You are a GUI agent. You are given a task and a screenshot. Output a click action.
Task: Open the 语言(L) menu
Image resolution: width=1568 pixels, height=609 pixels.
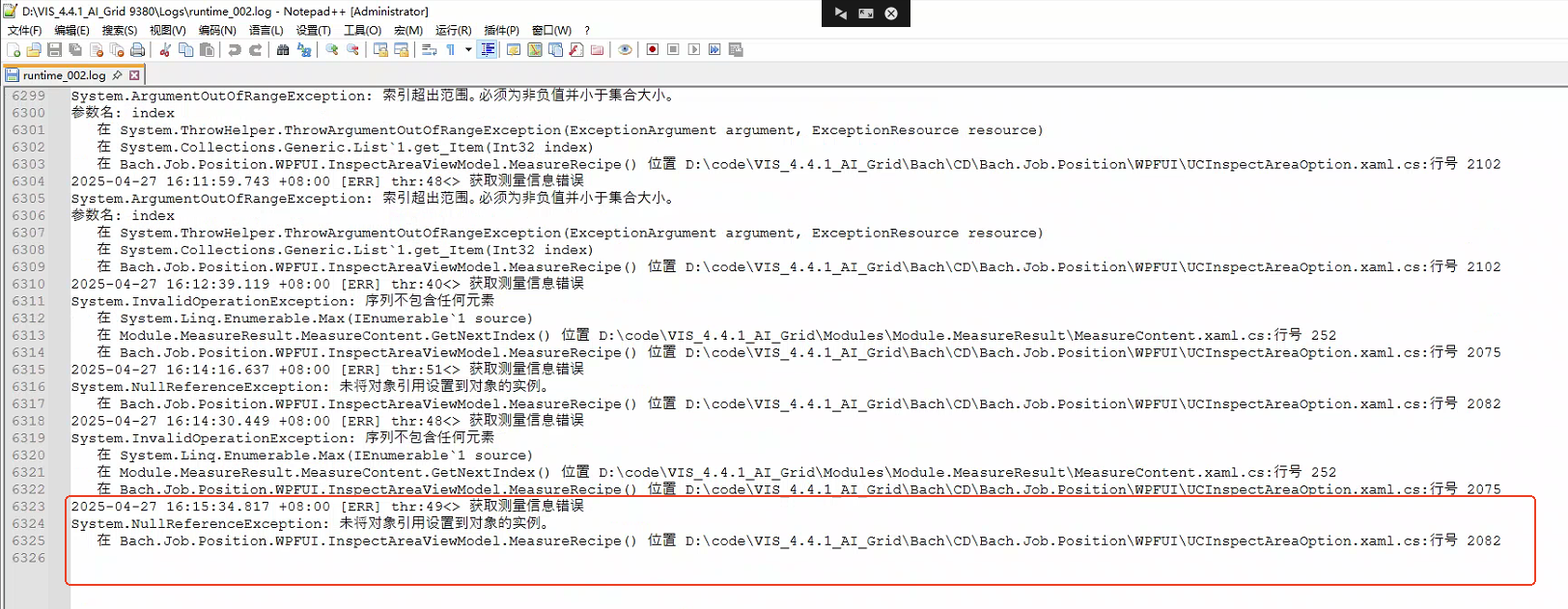point(266,30)
